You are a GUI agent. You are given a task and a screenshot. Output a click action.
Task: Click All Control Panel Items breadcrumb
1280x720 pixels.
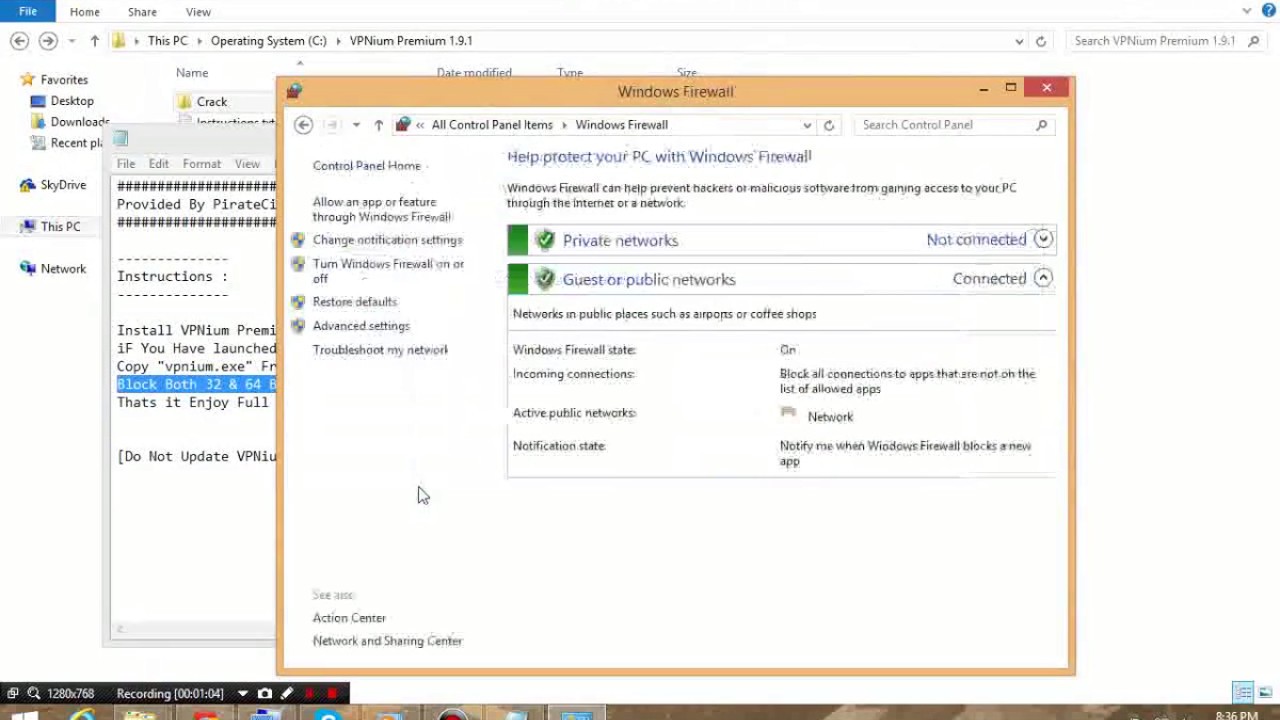tap(492, 125)
